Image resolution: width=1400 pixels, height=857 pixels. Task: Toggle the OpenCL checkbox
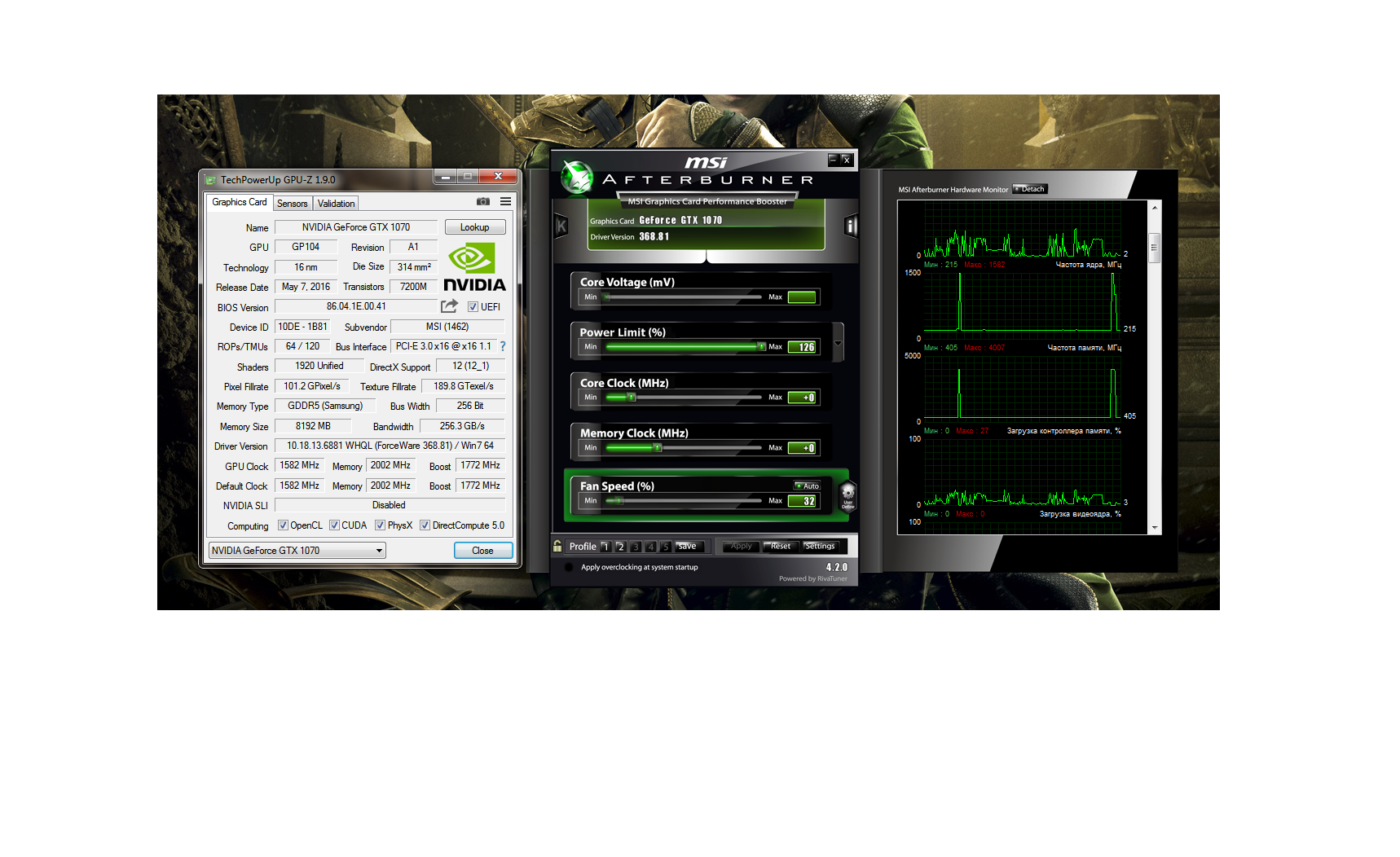pyautogui.click(x=283, y=525)
